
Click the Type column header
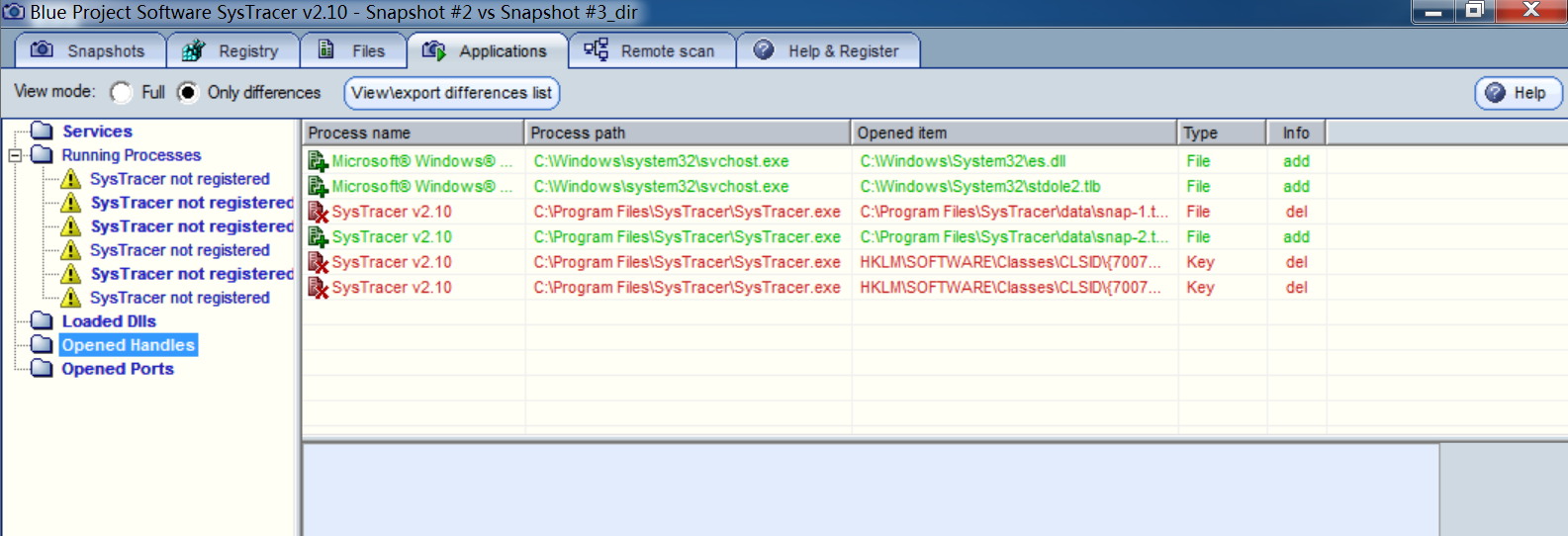1222,133
